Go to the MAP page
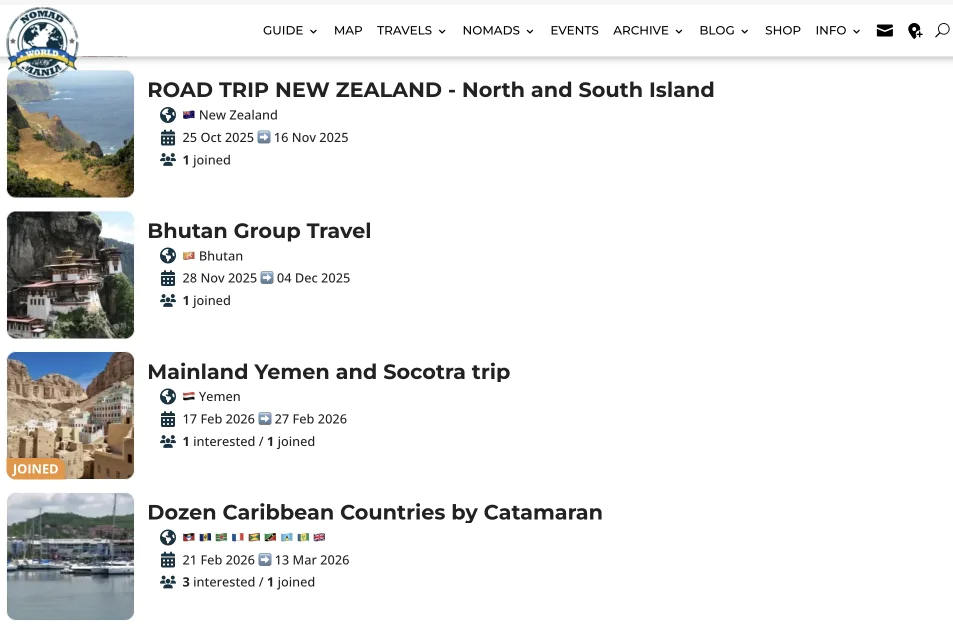The image size is (953, 627). coord(348,31)
